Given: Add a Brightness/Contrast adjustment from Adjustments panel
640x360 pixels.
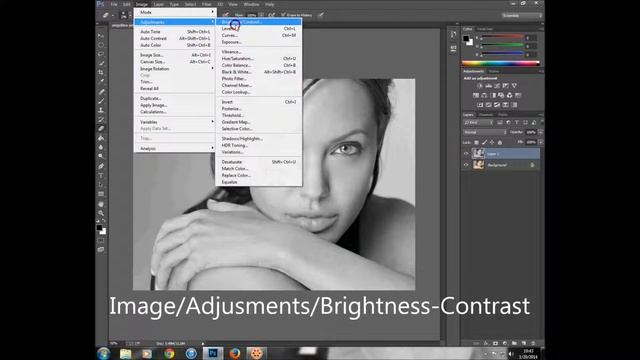Looking at the screenshot, I should (x=480, y=86).
